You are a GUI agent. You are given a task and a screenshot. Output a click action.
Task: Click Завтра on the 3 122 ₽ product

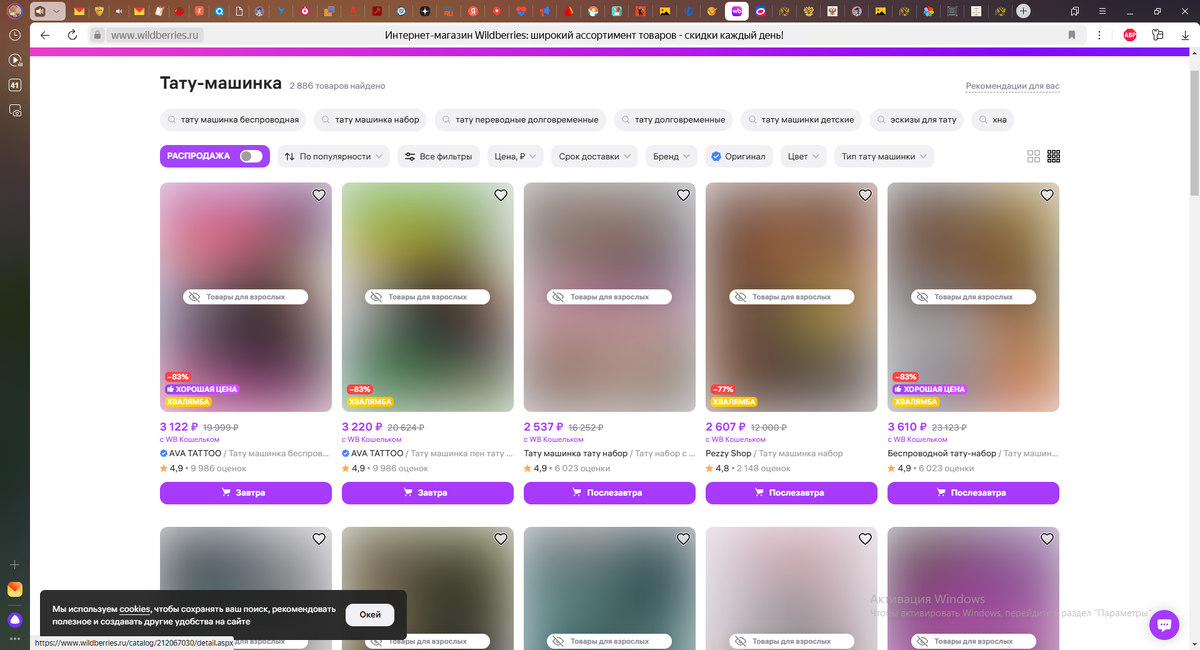click(x=246, y=493)
